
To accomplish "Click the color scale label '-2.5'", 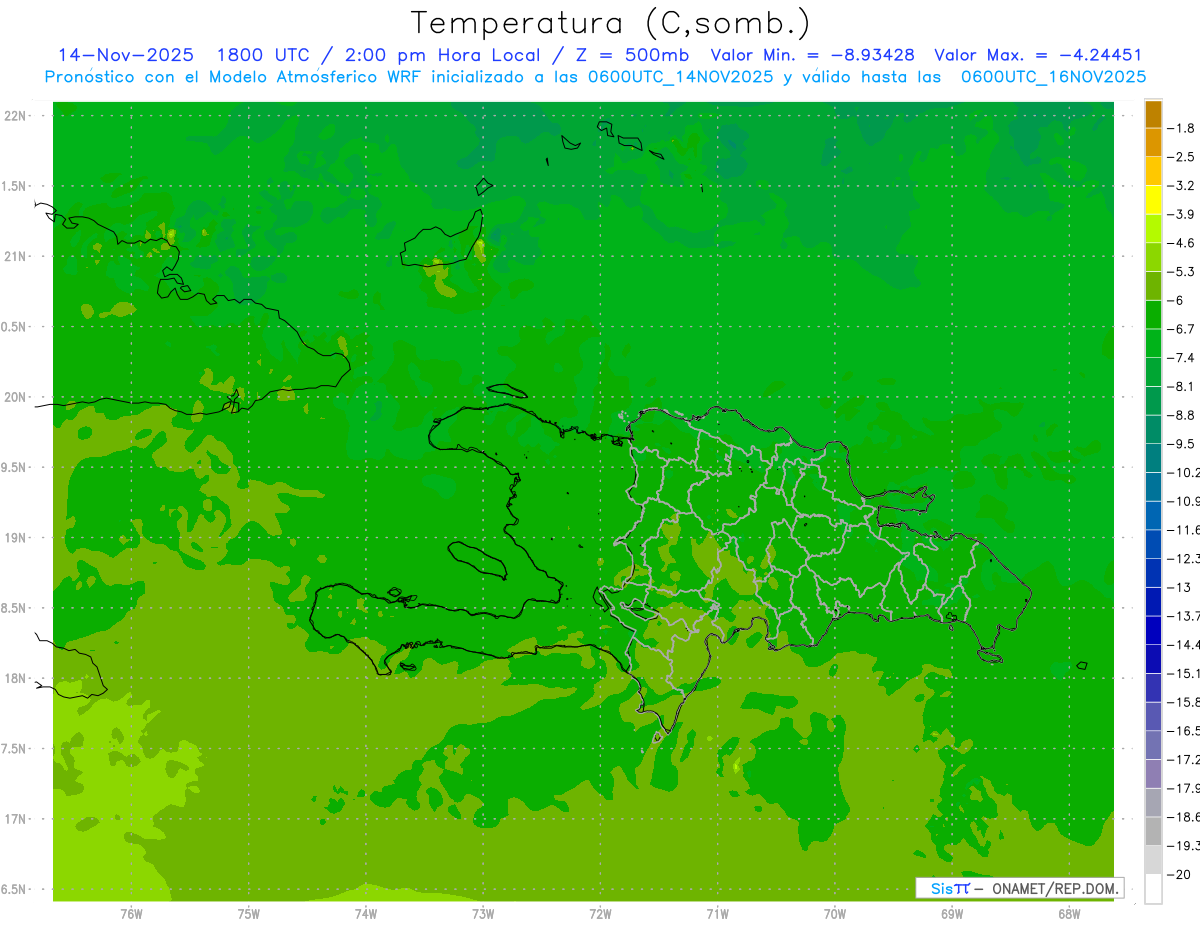I will click(x=1183, y=157).
